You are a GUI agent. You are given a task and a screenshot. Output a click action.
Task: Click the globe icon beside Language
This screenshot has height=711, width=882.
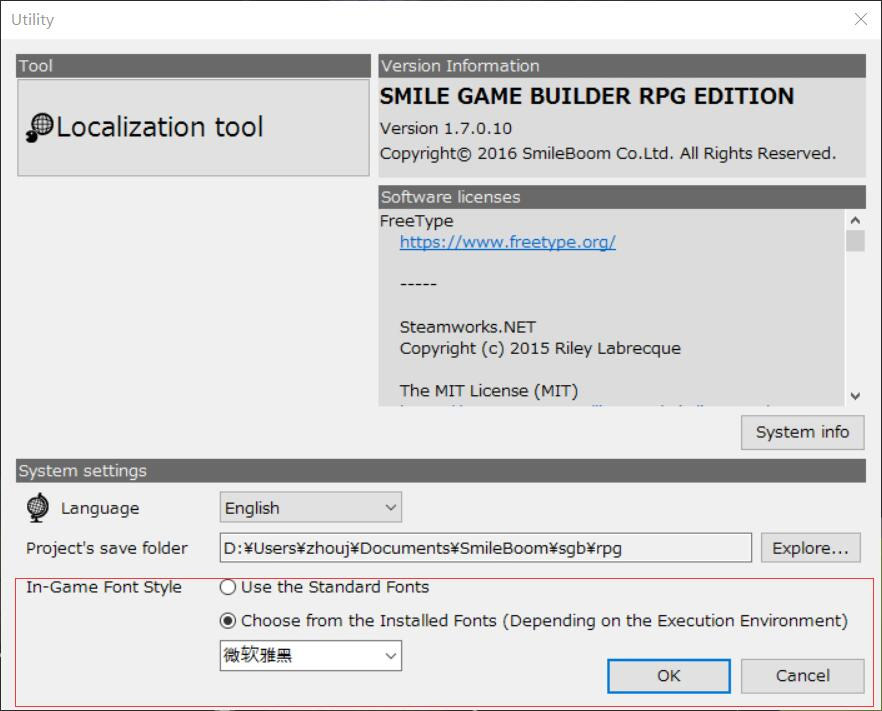tap(38, 507)
